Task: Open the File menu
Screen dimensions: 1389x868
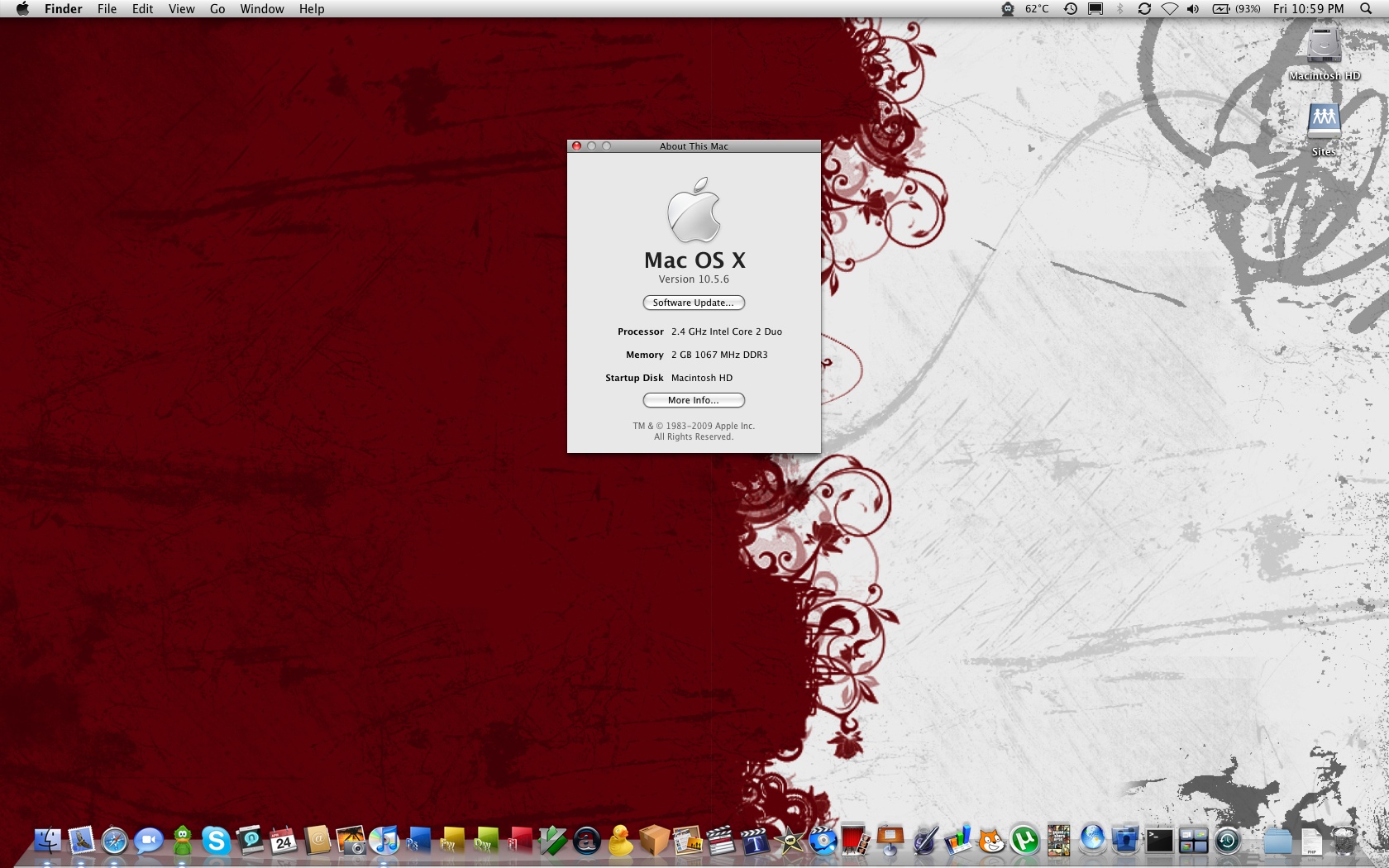Action: pos(107,8)
